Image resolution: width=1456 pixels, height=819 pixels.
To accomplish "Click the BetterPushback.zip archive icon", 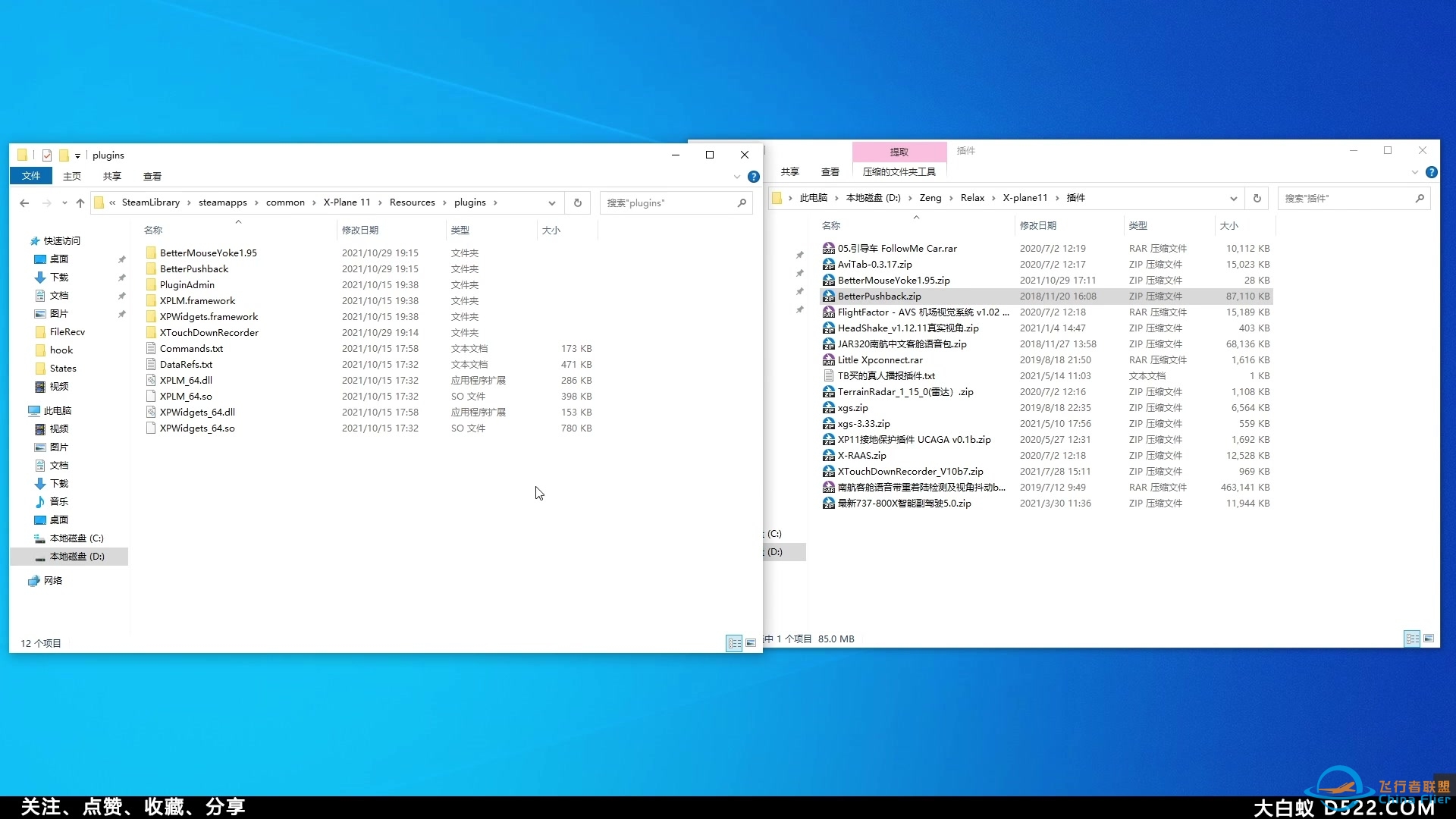I will pos(828,296).
